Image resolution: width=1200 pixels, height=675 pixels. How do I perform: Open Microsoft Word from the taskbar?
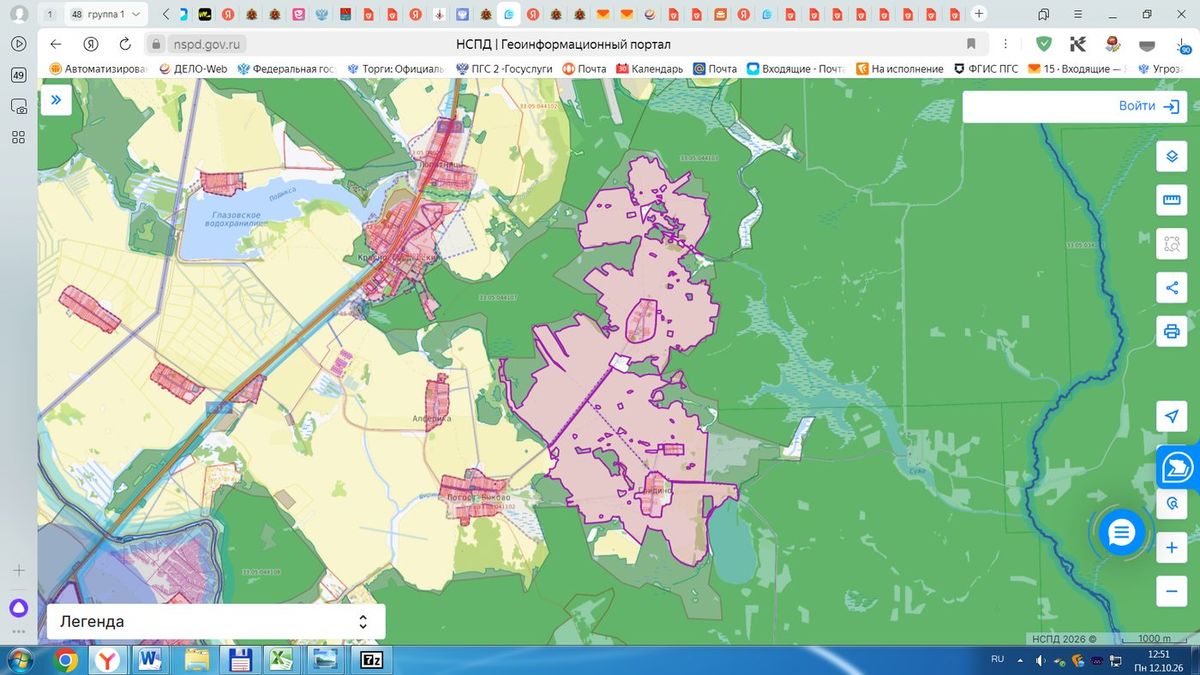[x=152, y=660]
